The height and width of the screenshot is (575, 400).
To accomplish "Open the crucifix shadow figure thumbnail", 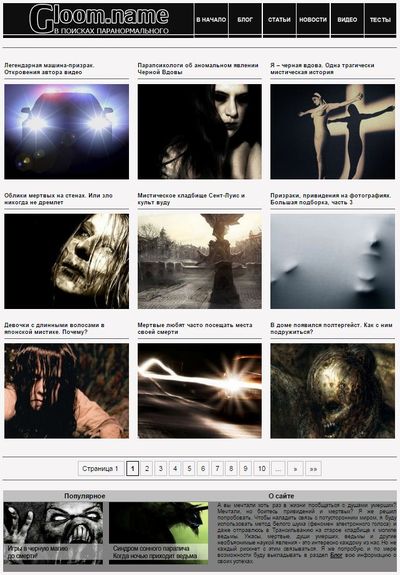I will (333, 132).
